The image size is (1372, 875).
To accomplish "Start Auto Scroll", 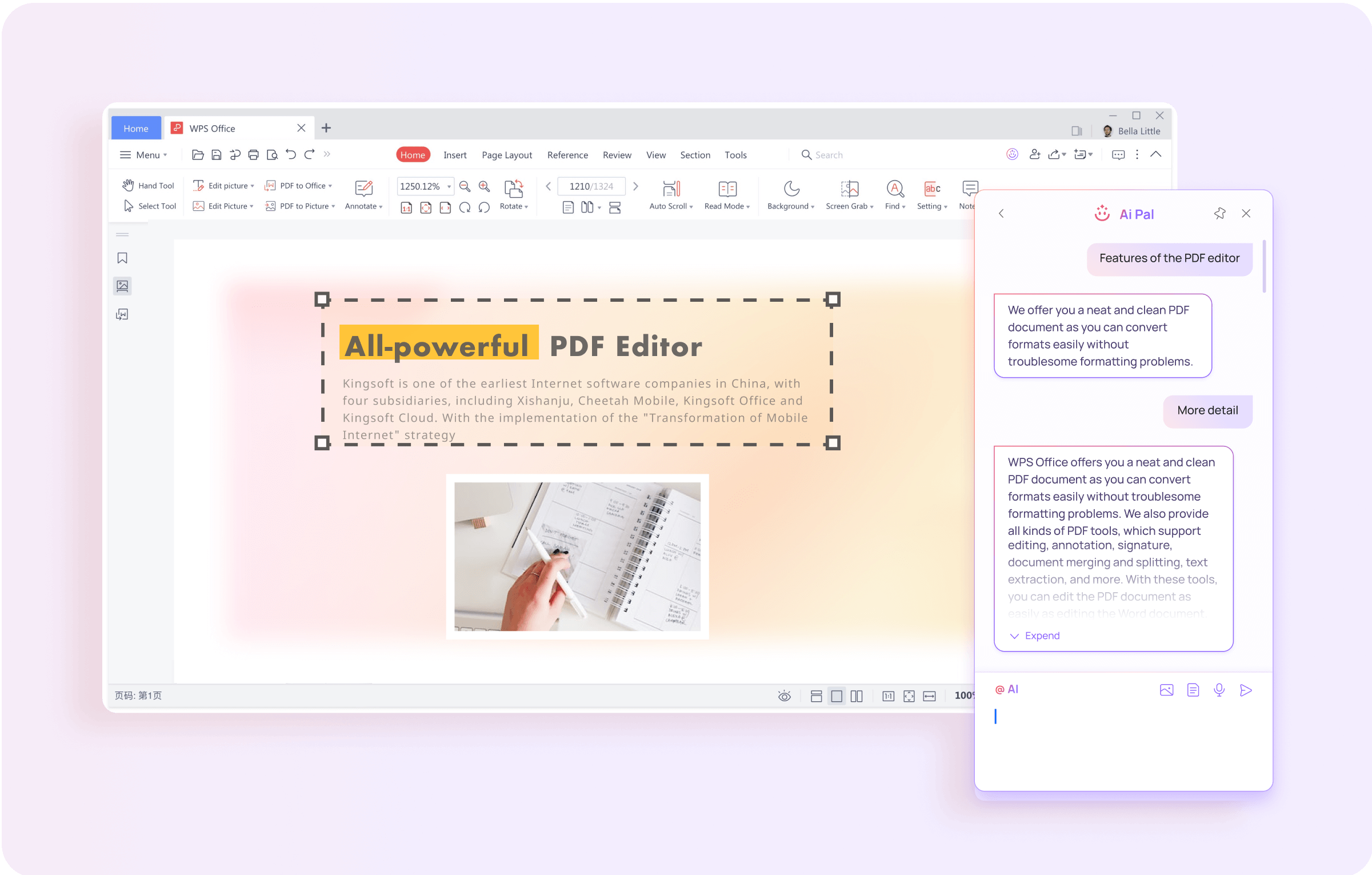I will click(671, 195).
